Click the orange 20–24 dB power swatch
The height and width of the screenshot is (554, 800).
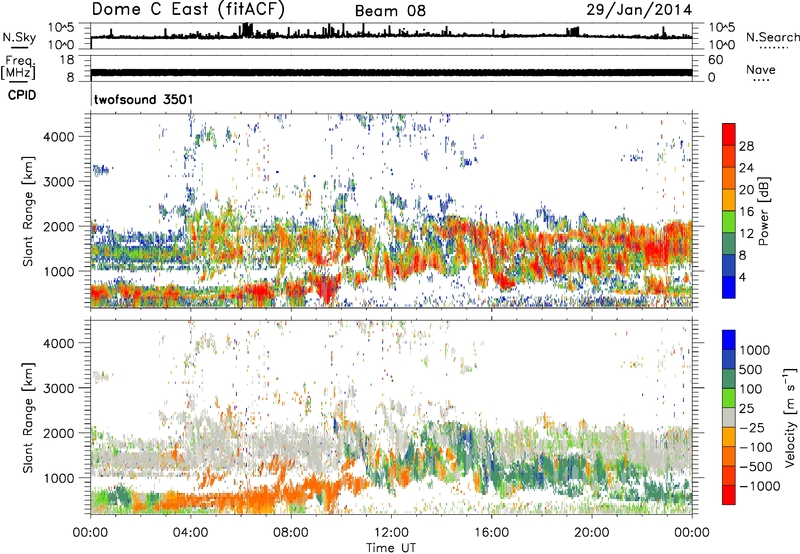coord(729,179)
